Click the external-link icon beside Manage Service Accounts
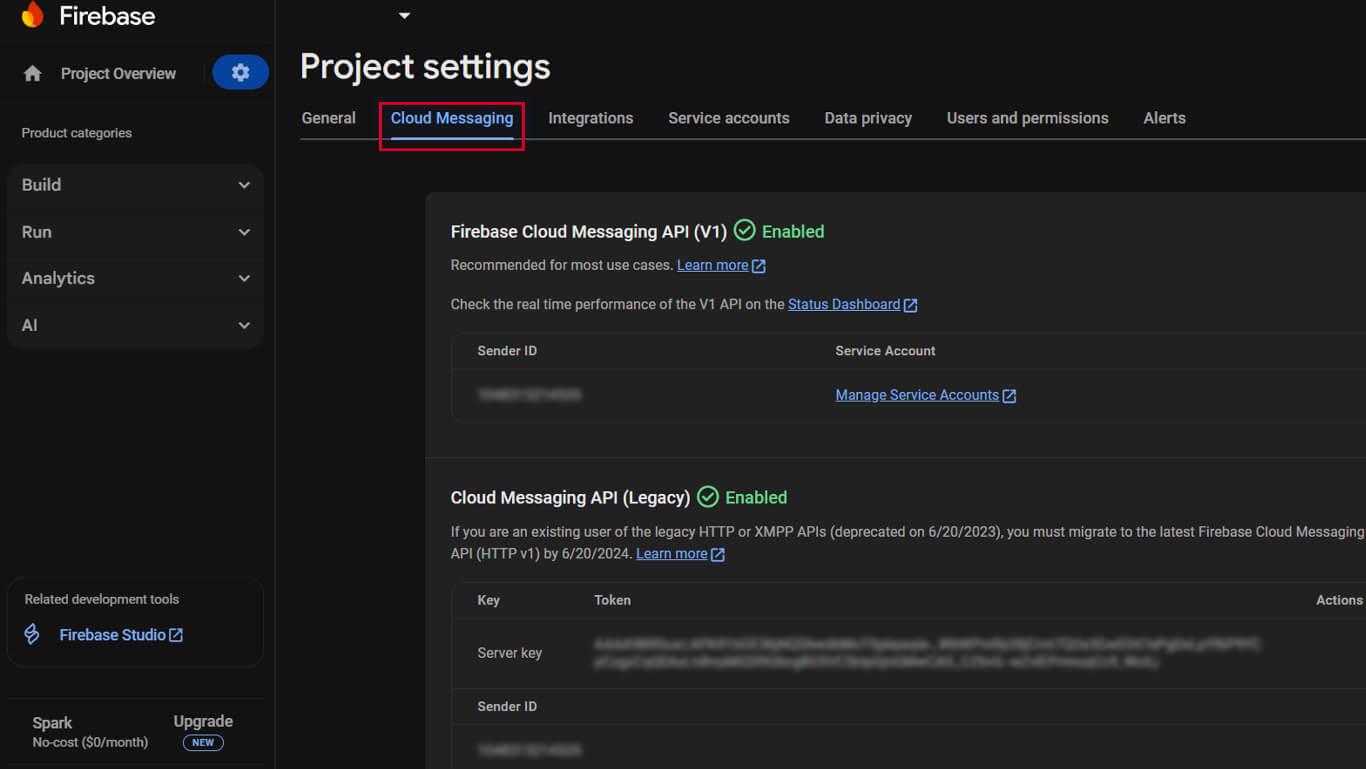1366x769 pixels. 1011,395
